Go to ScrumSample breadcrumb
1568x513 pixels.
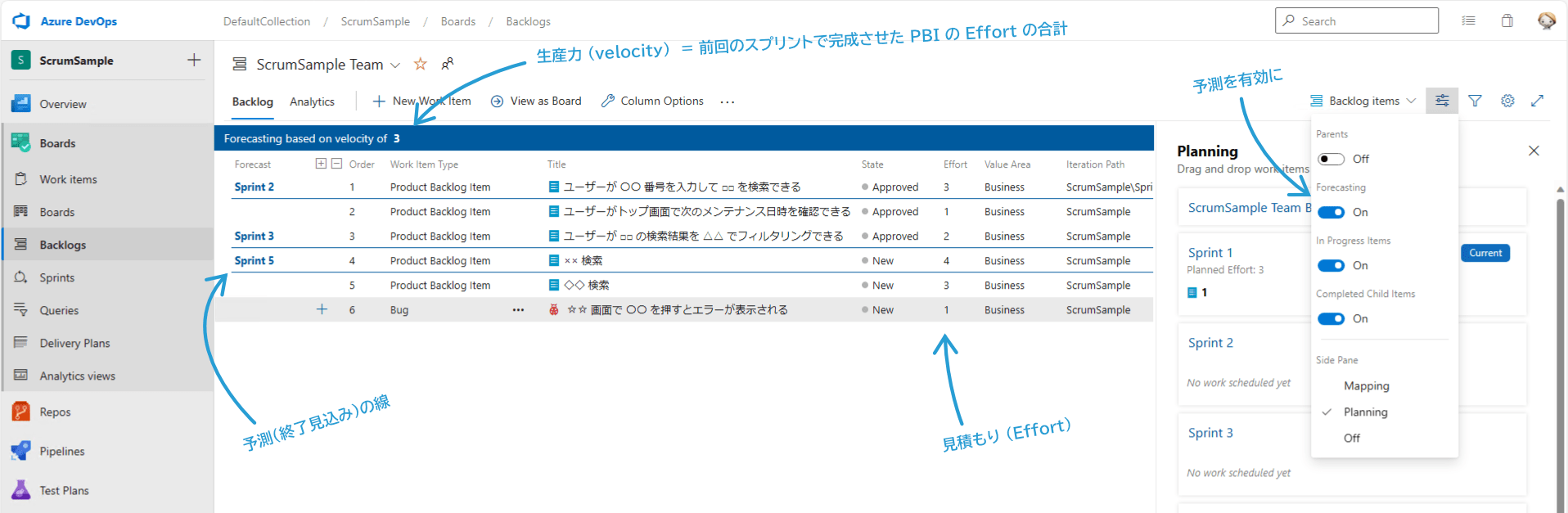pyautogui.click(x=375, y=21)
